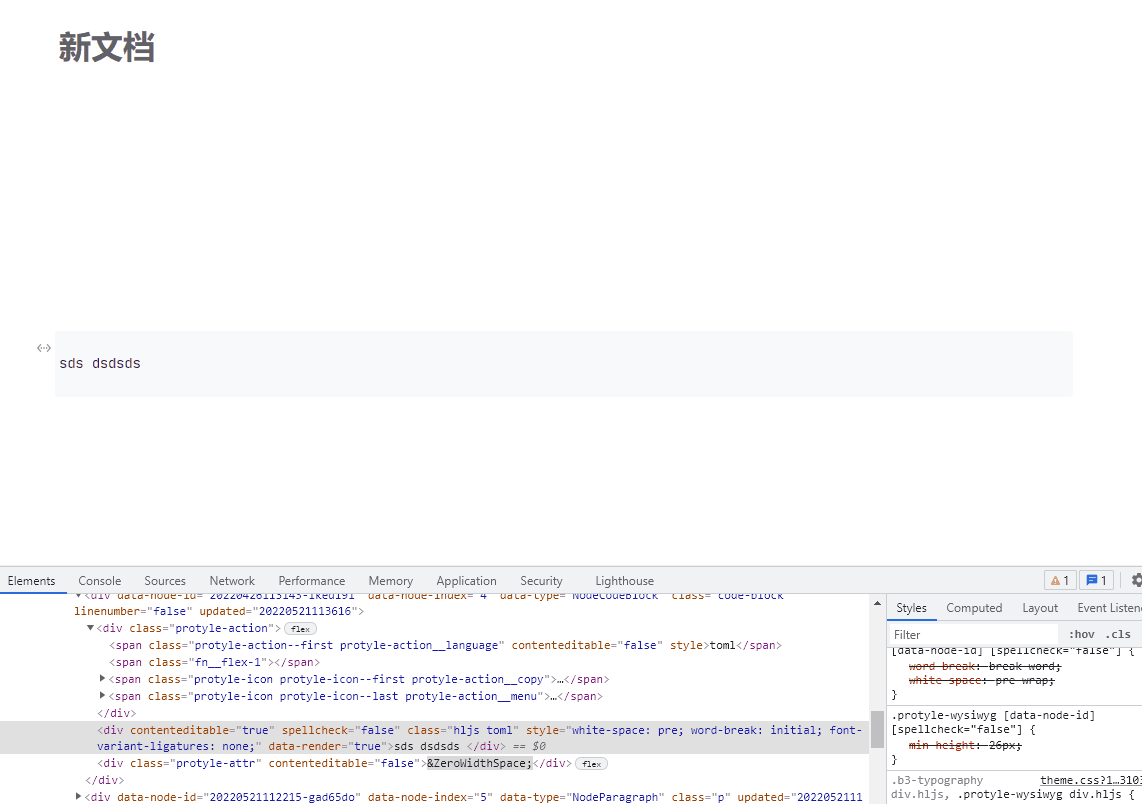Open the Lighthouse panel
This screenshot has width=1142, height=804.
pyautogui.click(x=624, y=580)
